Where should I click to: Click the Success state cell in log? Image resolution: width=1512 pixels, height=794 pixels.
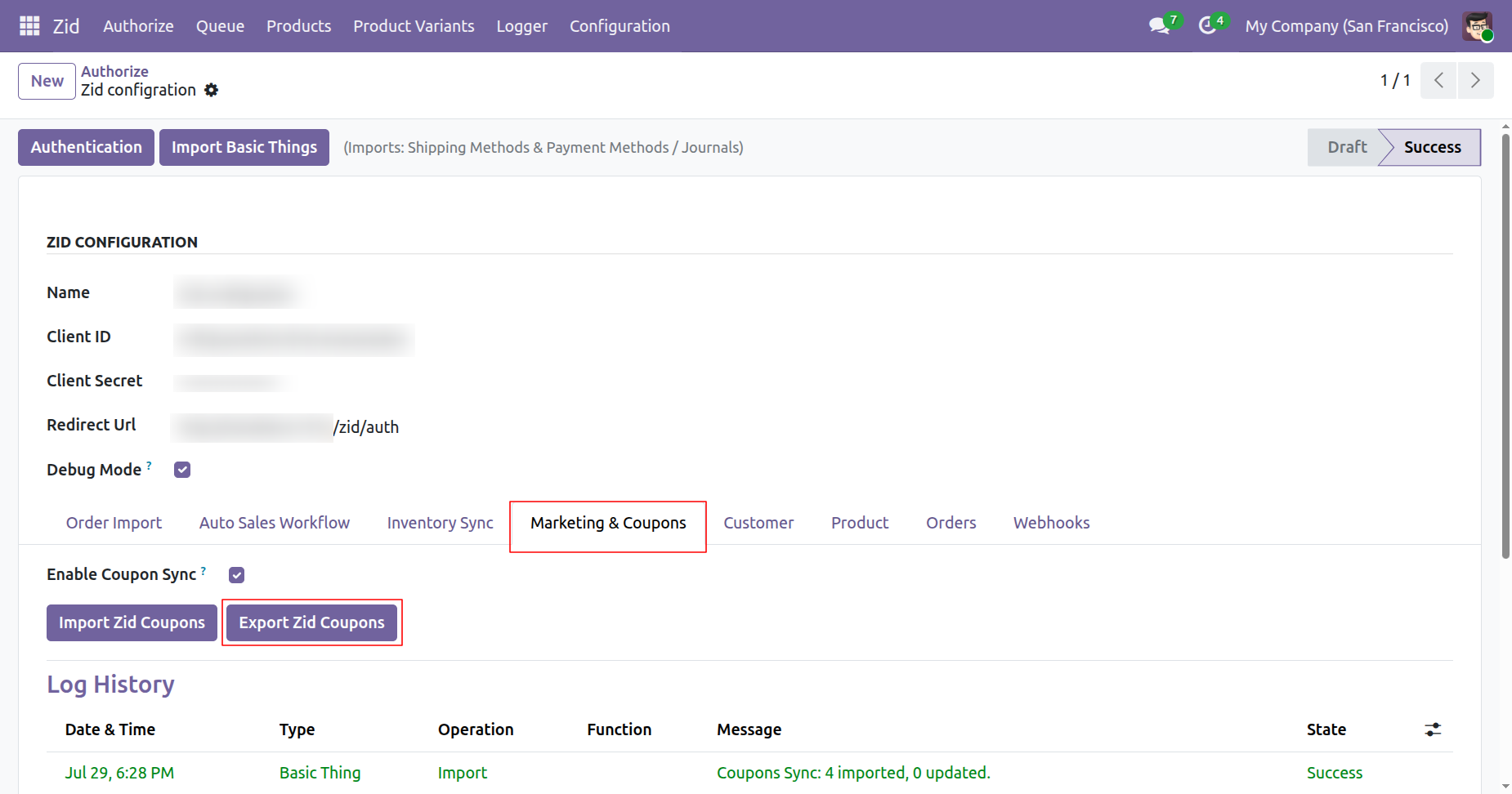tap(1335, 773)
